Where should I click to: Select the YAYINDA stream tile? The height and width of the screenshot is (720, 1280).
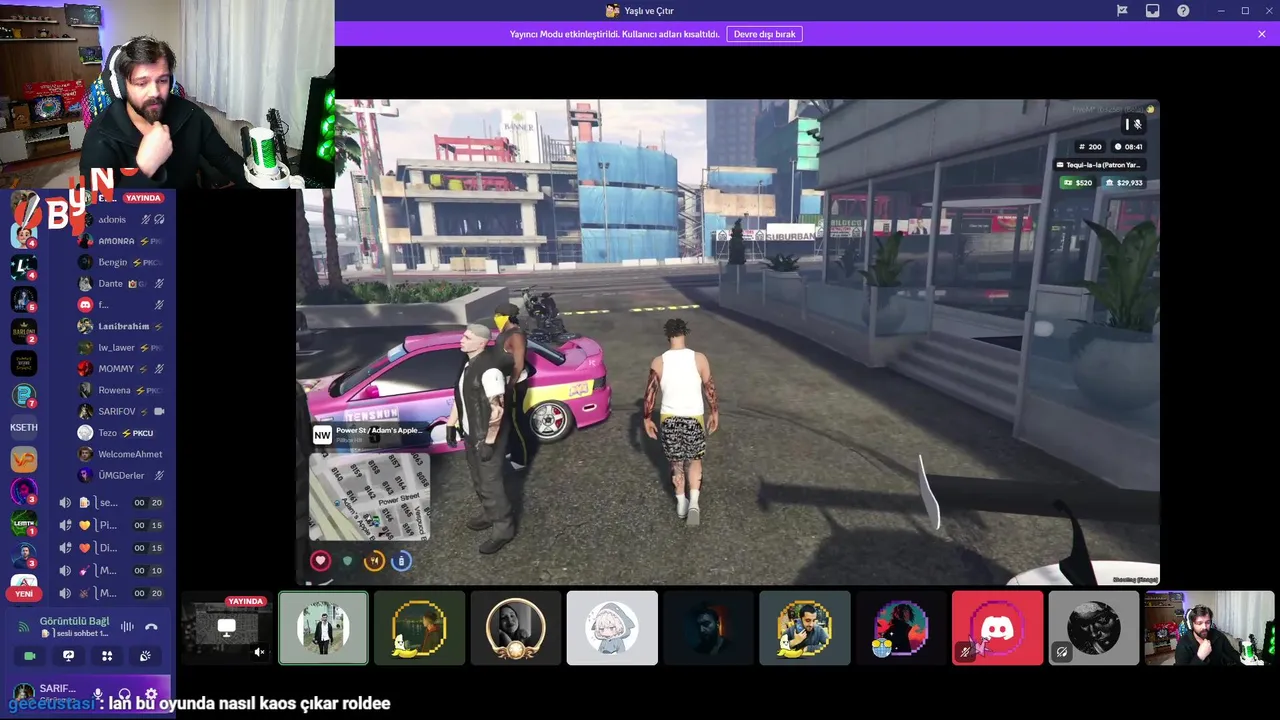click(x=227, y=628)
